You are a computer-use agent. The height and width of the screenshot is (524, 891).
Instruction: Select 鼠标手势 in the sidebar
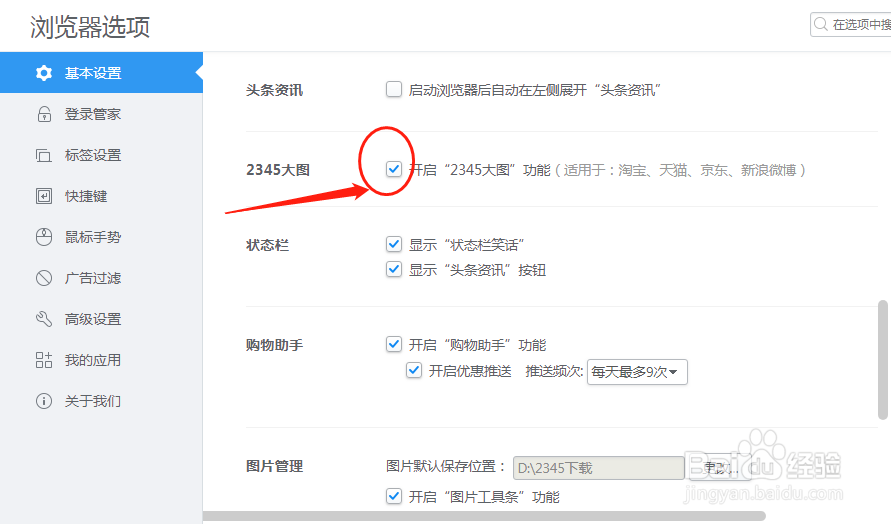(101, 237)
